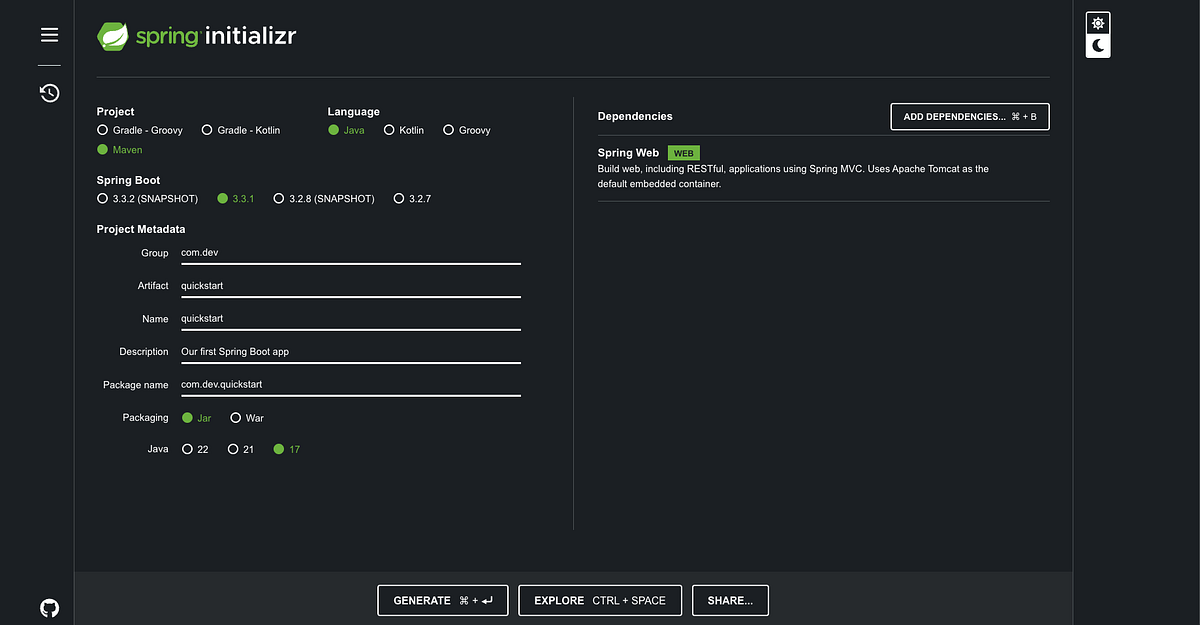The width and height of the screenshot is (1200, 625).
Task: Open the hamburger navigation menu
Action: (49, 34)
